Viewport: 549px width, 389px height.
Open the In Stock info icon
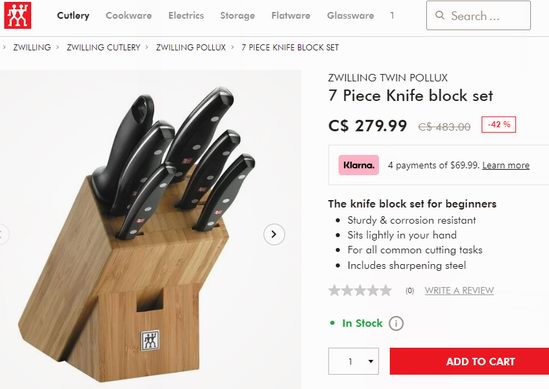tap(396, 323)
